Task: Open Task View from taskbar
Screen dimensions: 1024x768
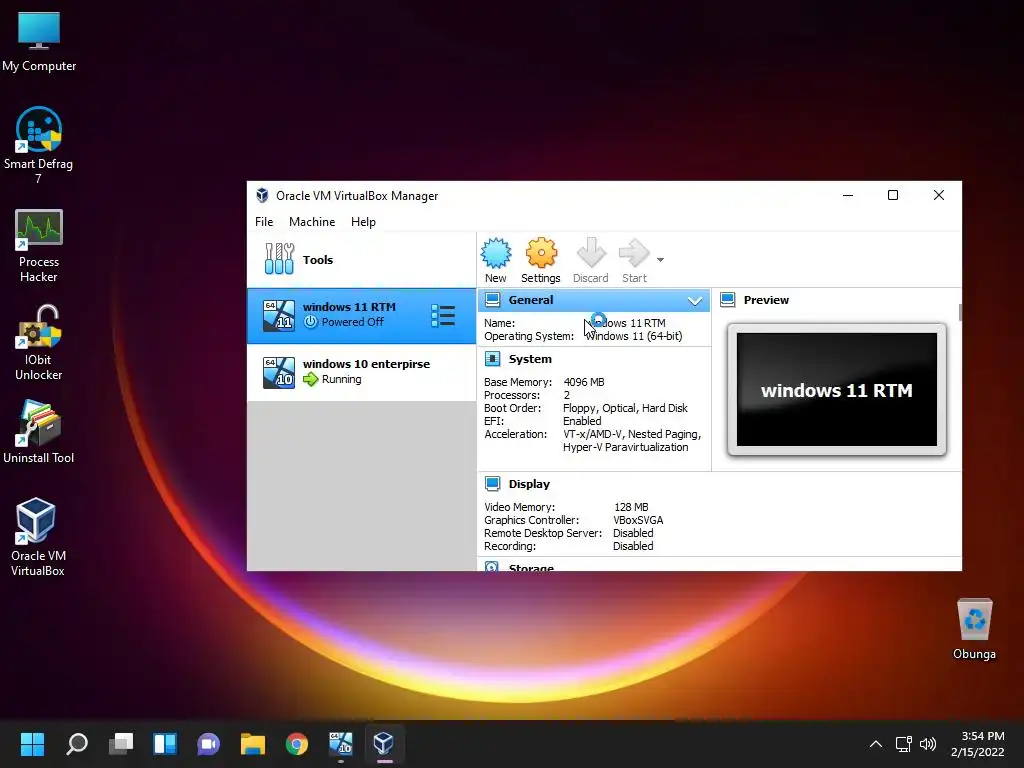Action: tap(121, 744)
